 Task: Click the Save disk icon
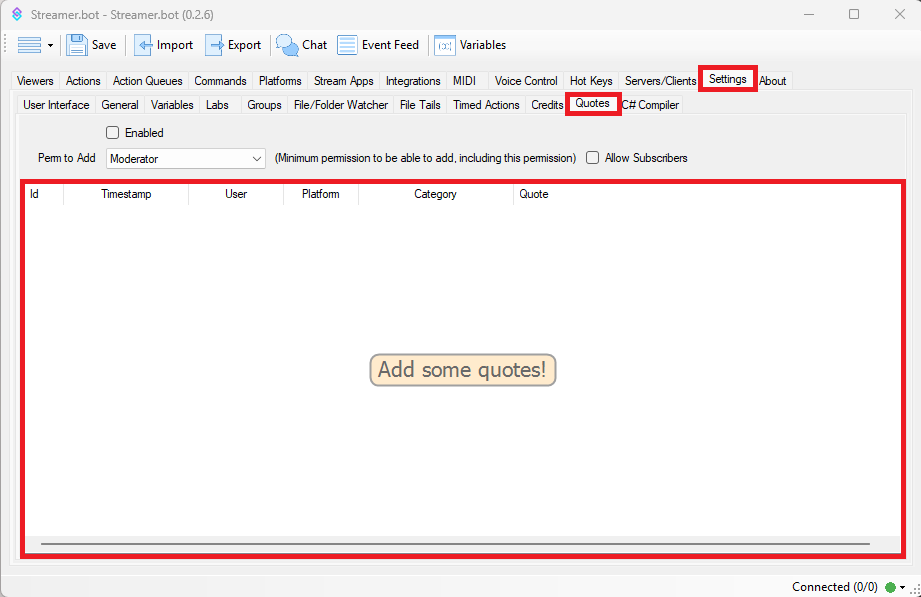(78, 45)
